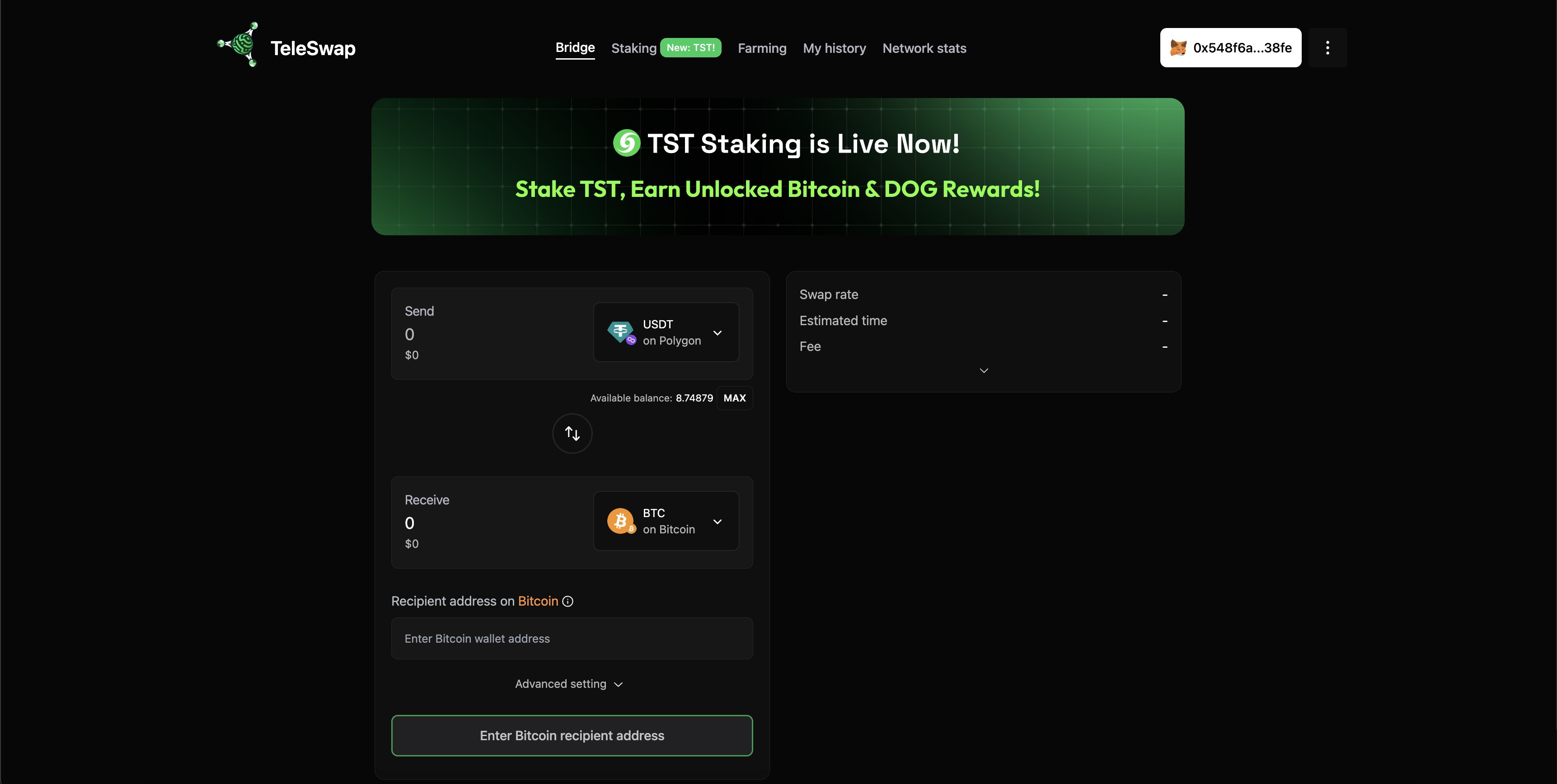Expand the Advanced setting section
1557x784 pixels.
pyautogui.click(x=571, y=684)
